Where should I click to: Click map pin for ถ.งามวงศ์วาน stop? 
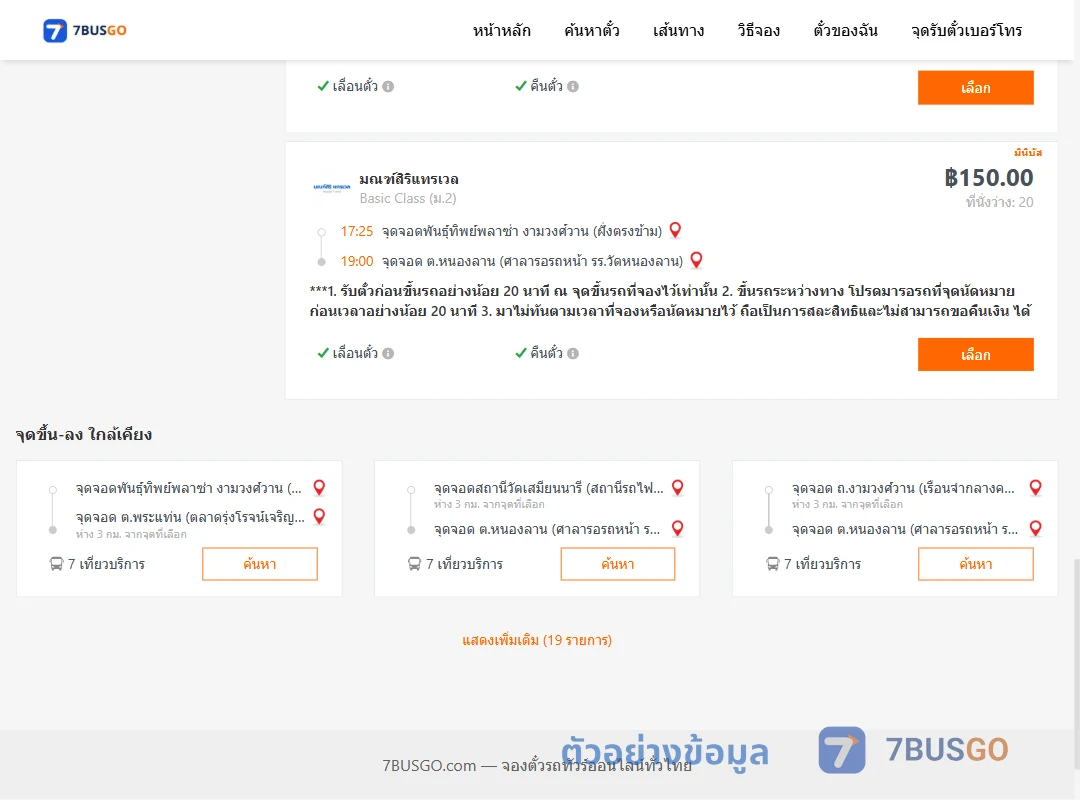pos(1035,487)
